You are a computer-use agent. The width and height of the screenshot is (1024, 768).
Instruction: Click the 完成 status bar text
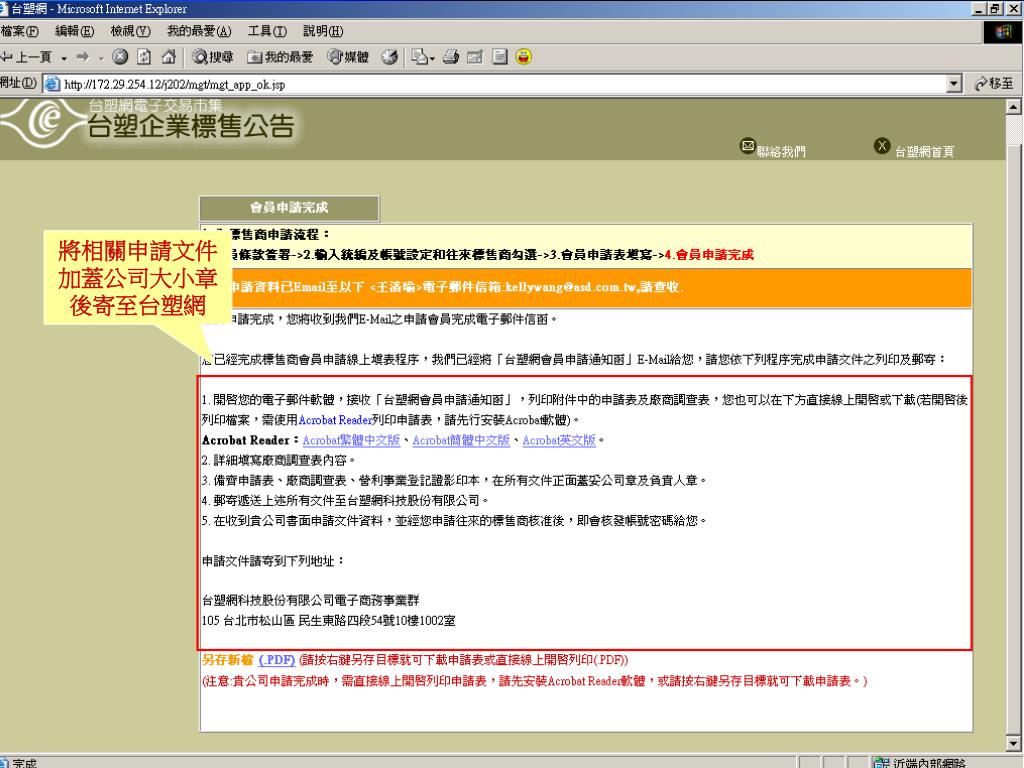[x=24, y=763]
